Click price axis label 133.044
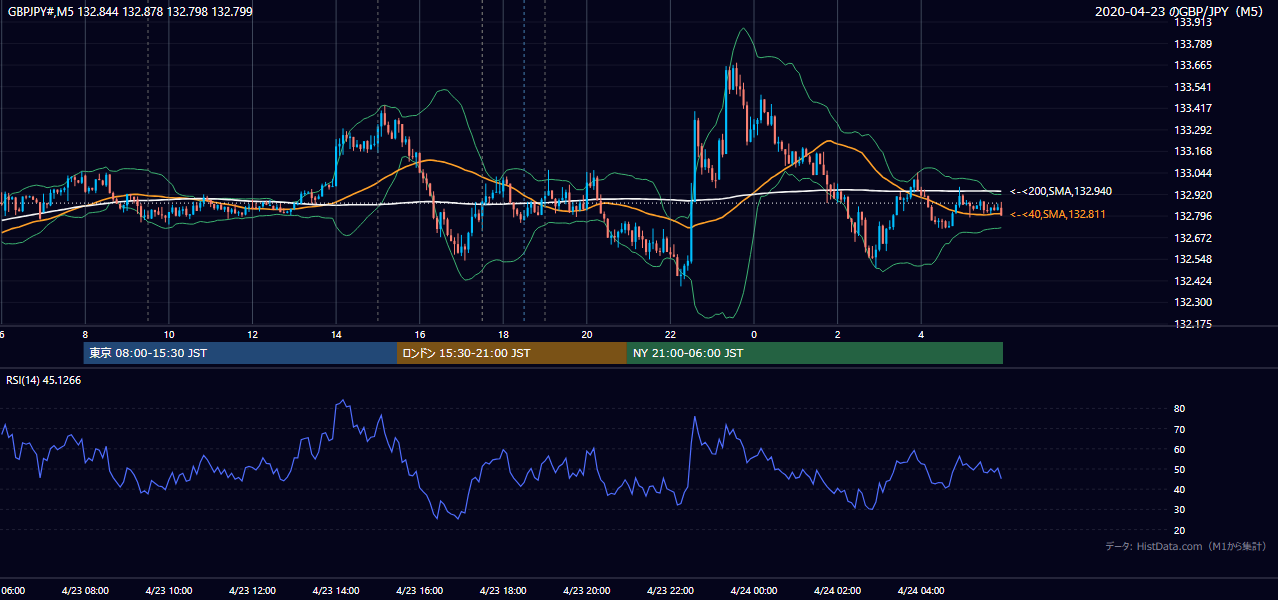The height and width of the screenshot is (600, 1278). [x=1193, y=173]
